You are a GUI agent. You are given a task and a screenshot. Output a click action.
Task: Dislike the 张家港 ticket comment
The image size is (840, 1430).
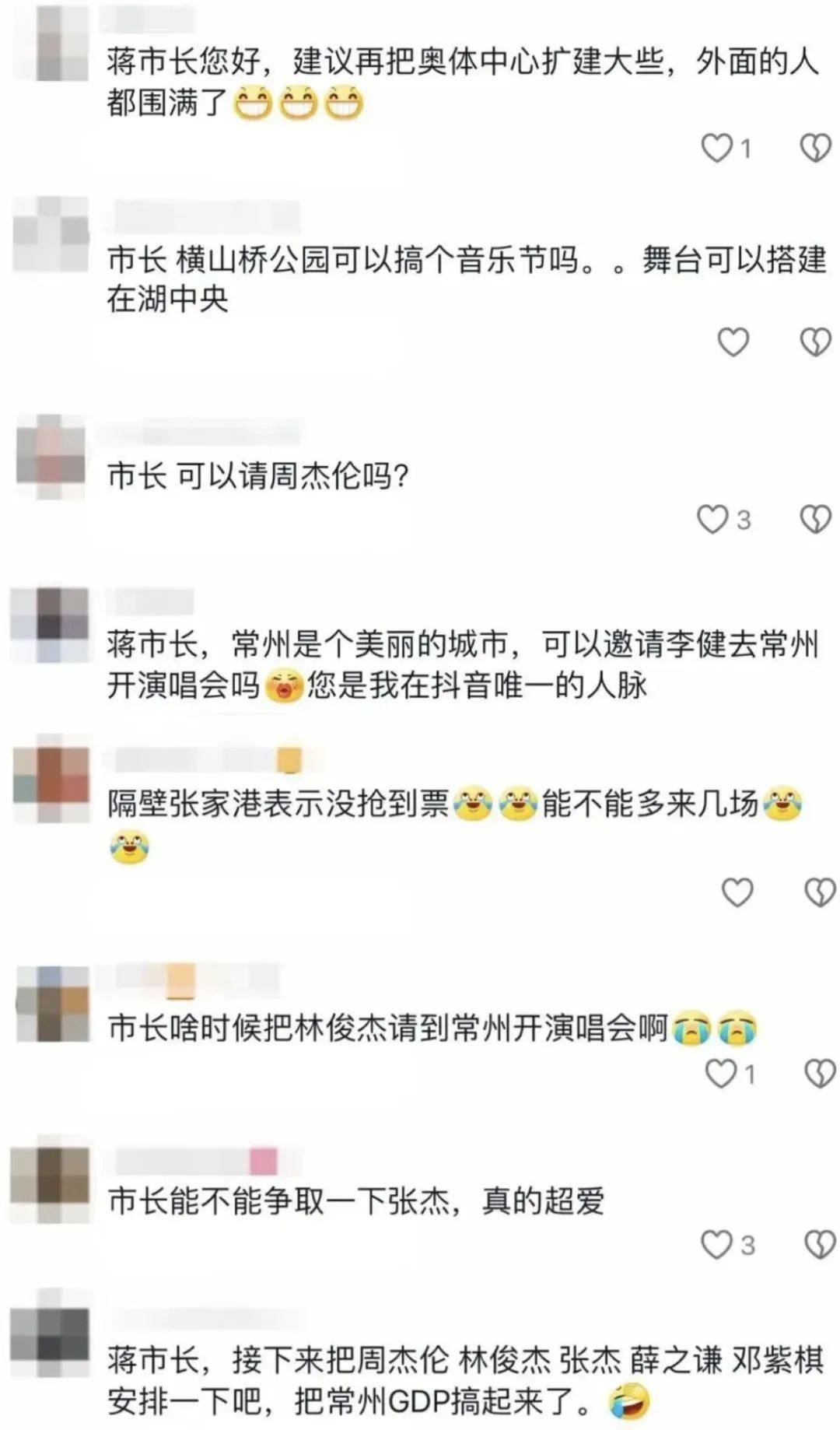coord(819,892)
